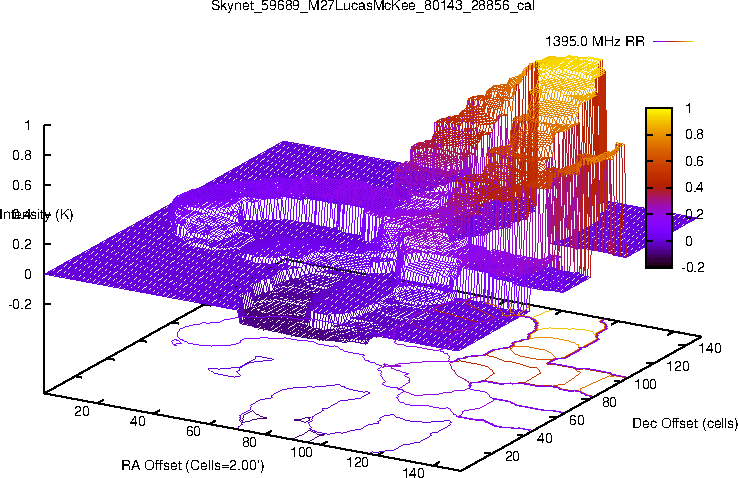Viewport: 738px width, 478px height.
Task: Click the color bar gradient scale
Action: pyautogui.click(x=658, y=188)
